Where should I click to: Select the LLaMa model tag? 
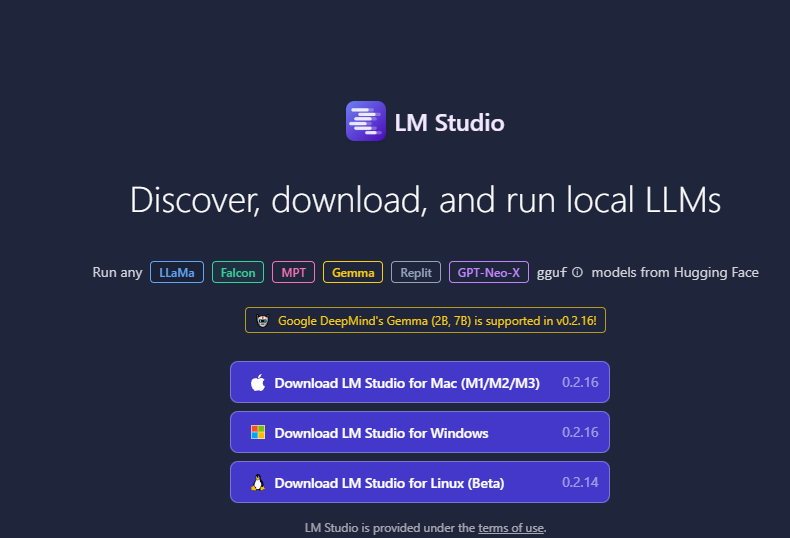177,272
